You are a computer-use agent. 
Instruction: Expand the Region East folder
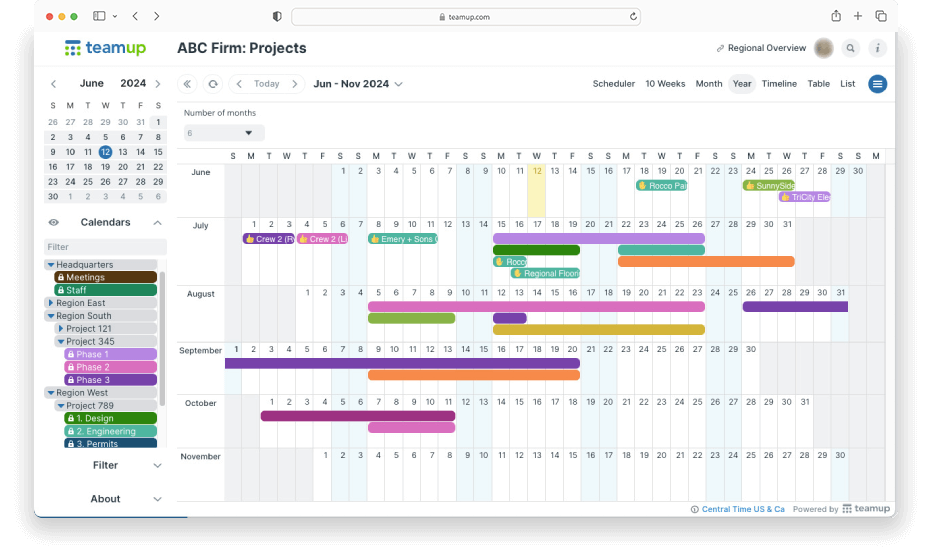click(x=50, y=303)
